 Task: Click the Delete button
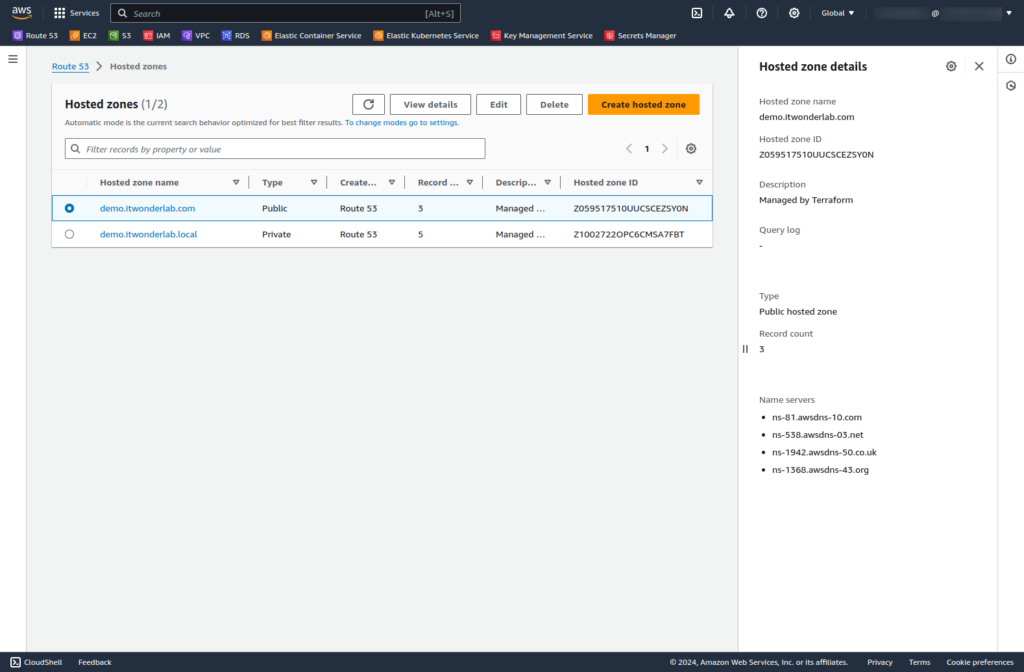coord(554,104)
